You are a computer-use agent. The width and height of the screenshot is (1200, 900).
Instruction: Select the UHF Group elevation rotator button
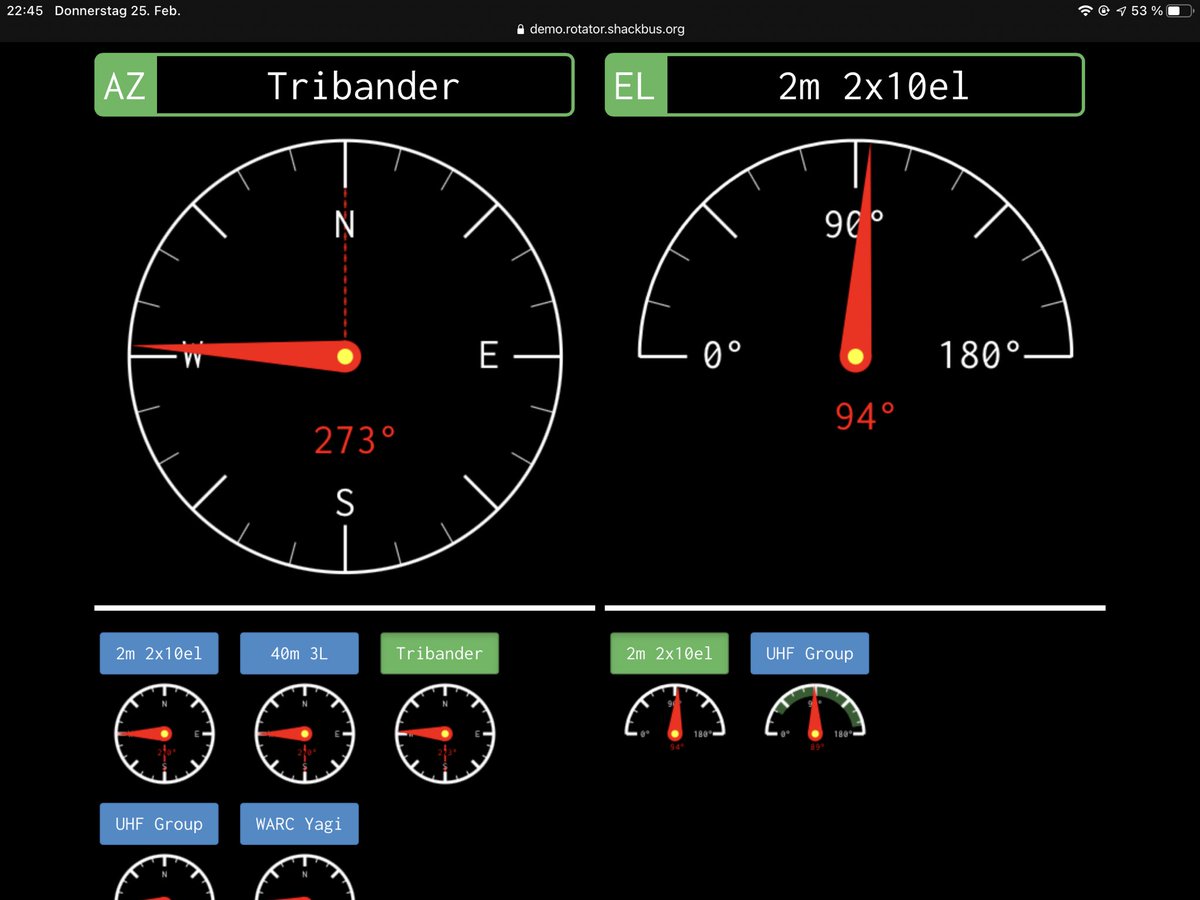point(809,654)
